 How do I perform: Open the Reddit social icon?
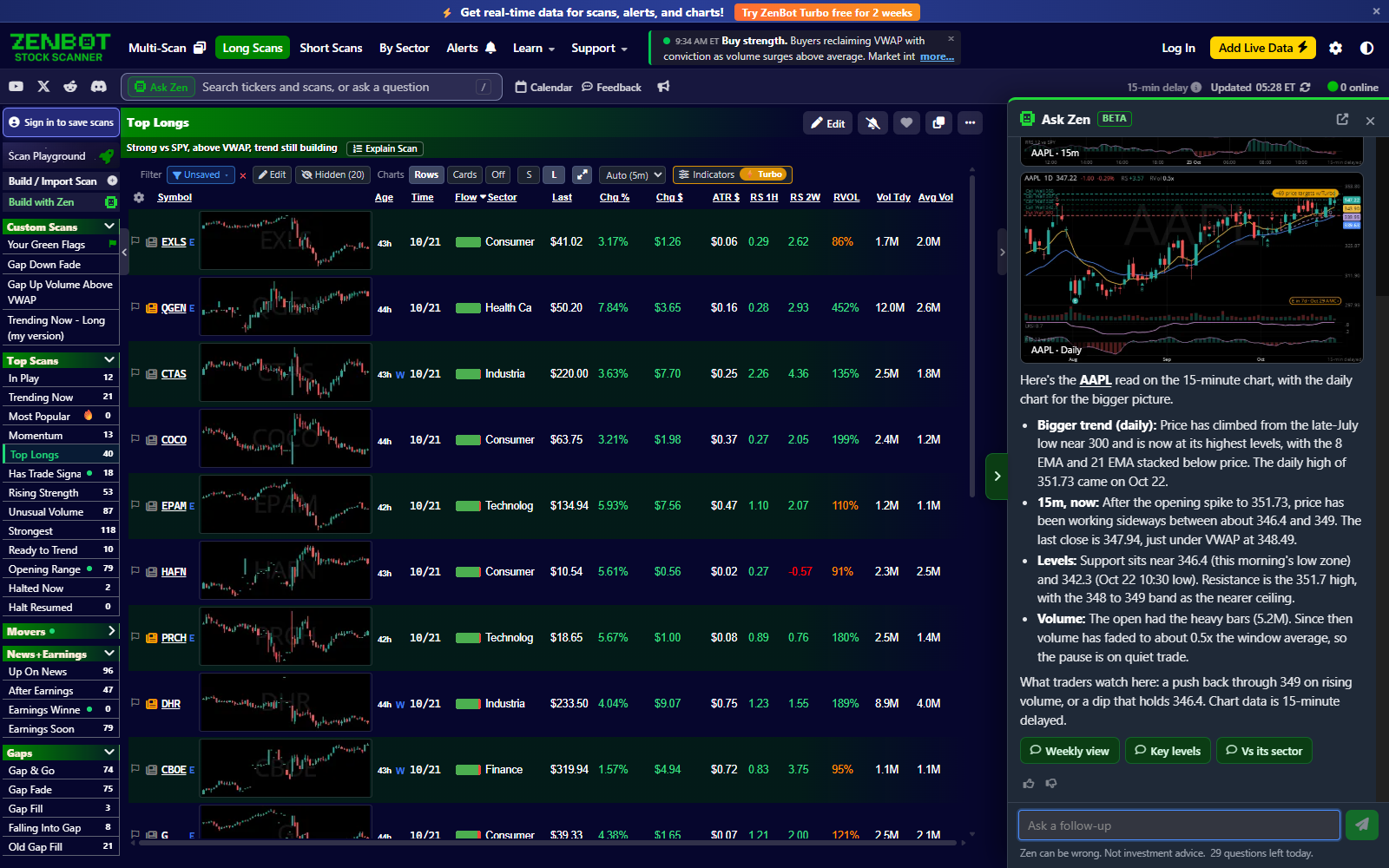point(70,87)
